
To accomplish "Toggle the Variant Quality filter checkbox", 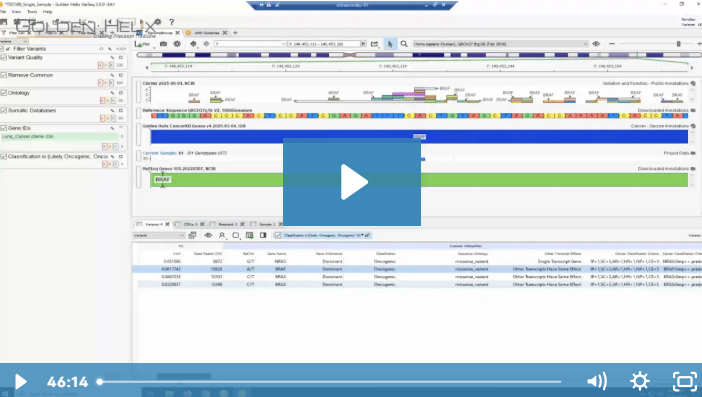I will click(x=4, y=58).
